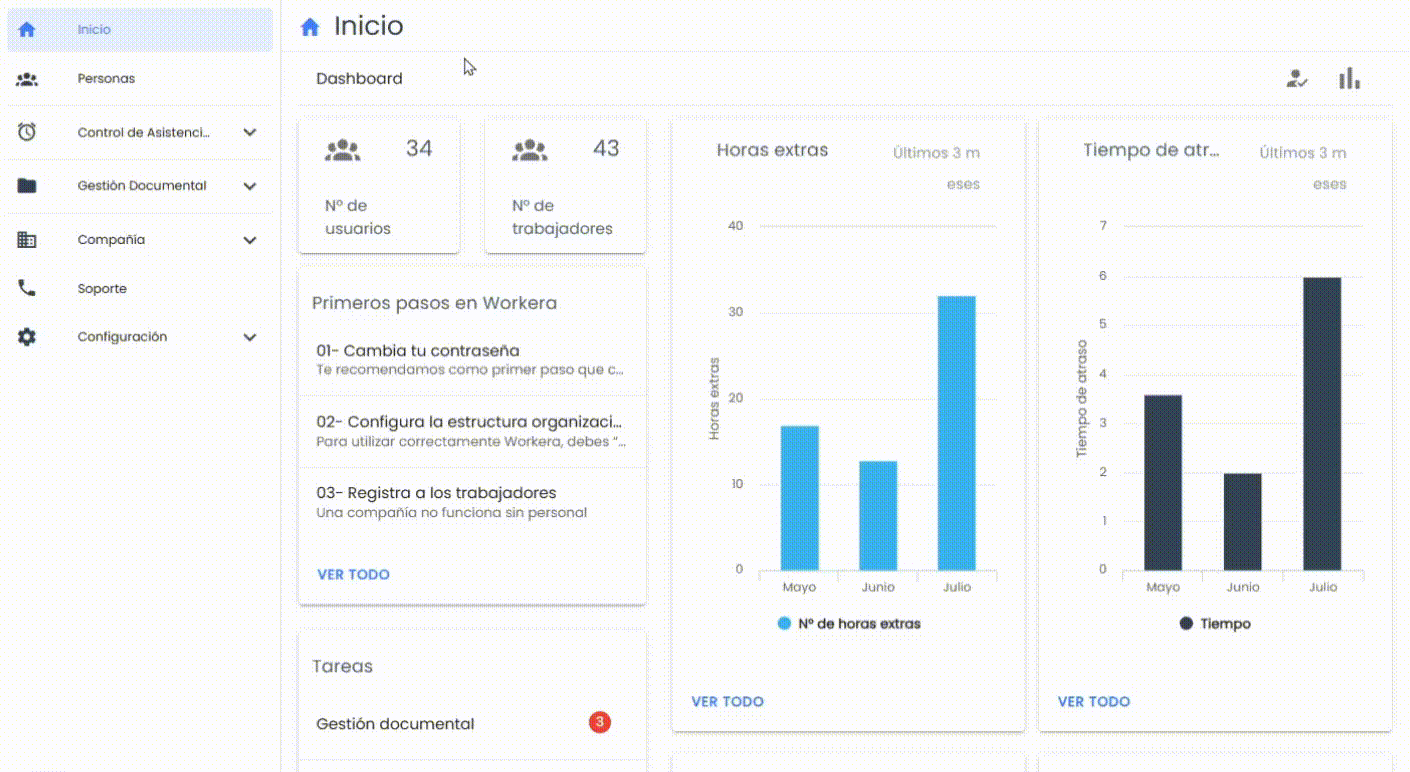1410x772 pixels.
Task: Open the Gestión Documental sidebar item
Action: [x=140, y=186]
